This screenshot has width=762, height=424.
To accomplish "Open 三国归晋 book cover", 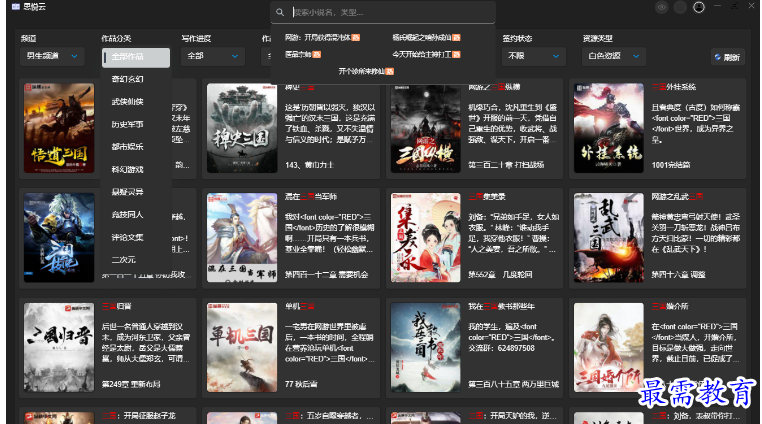I will (x=59, y=348).
